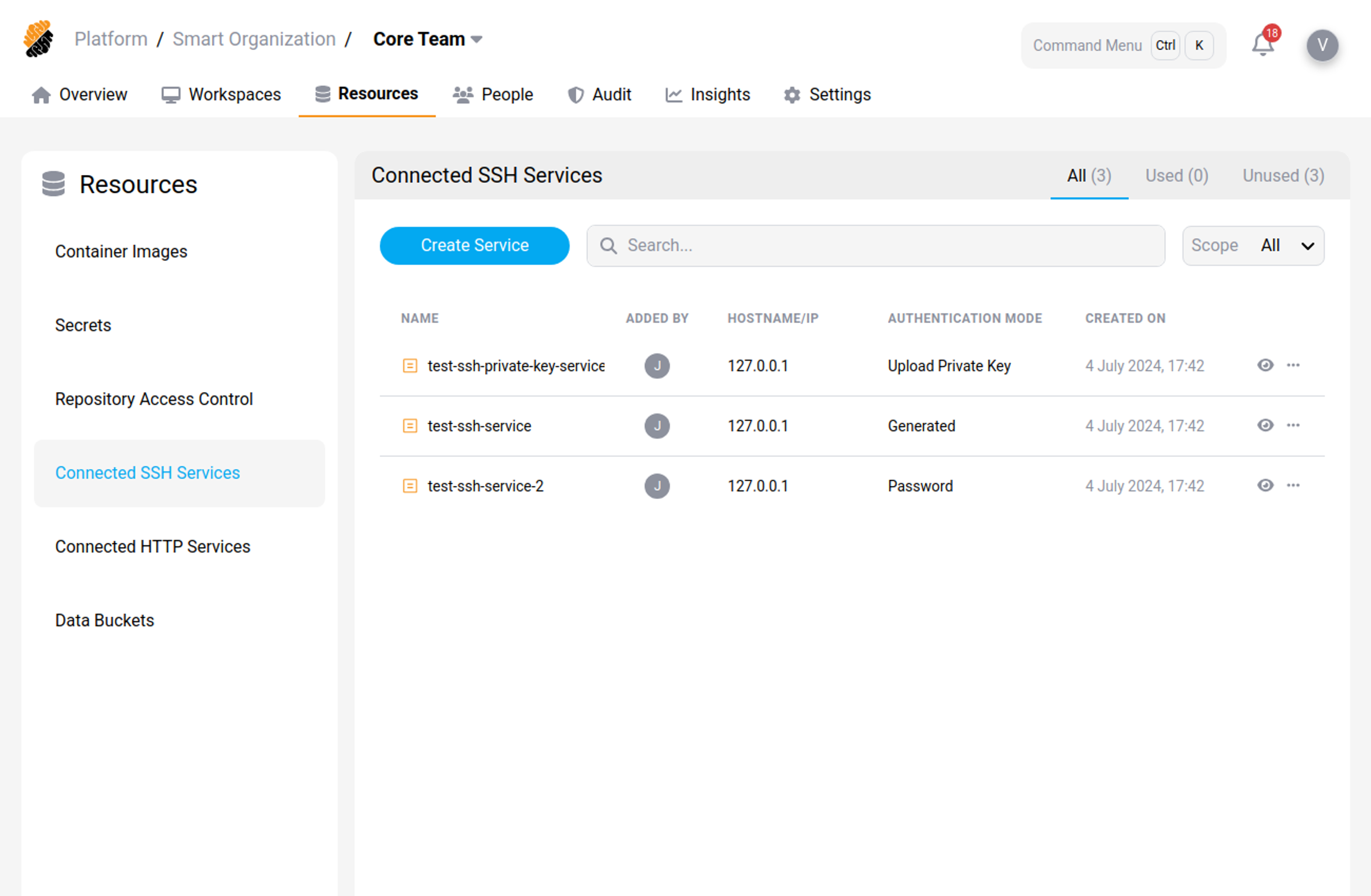Image resolution: width=1371 pixels, height=896 pixels.
Task: Navigate to Platform breadcrumb
Action: (x=110, y=38)
